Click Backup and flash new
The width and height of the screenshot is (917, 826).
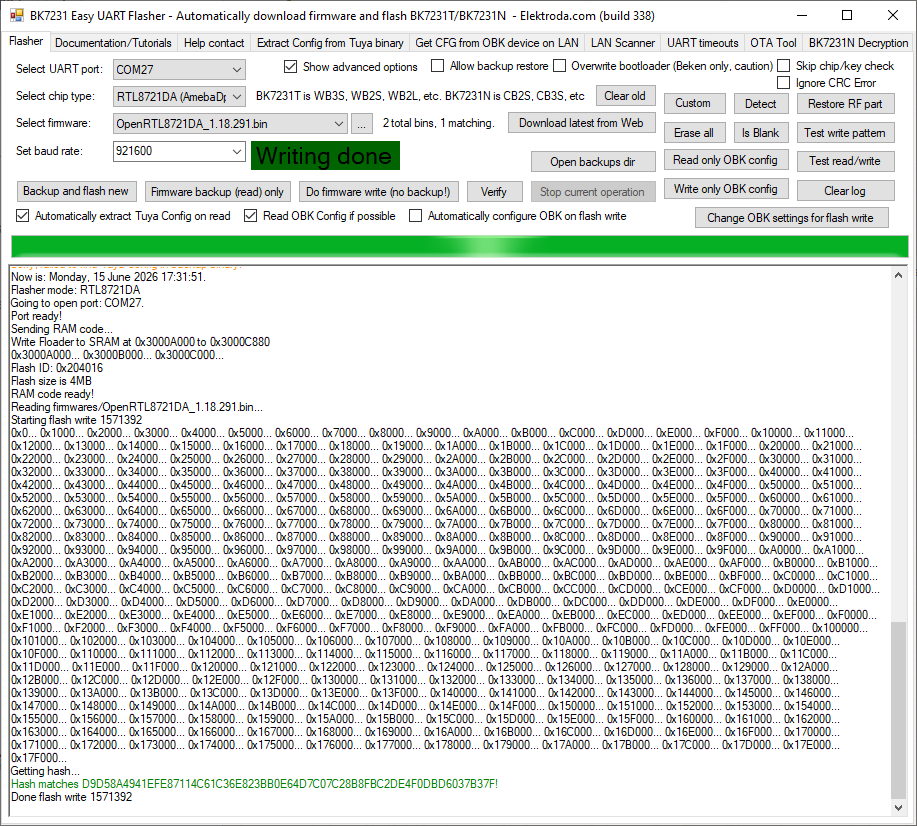[x=76, y=191]
